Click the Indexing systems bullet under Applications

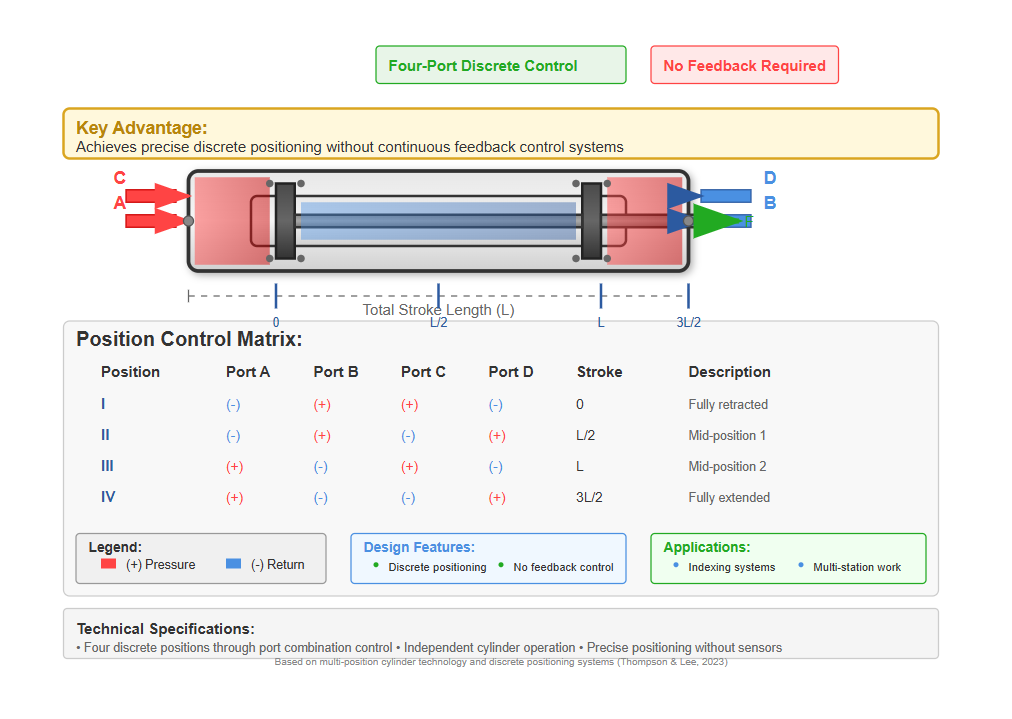click(731, 567)
